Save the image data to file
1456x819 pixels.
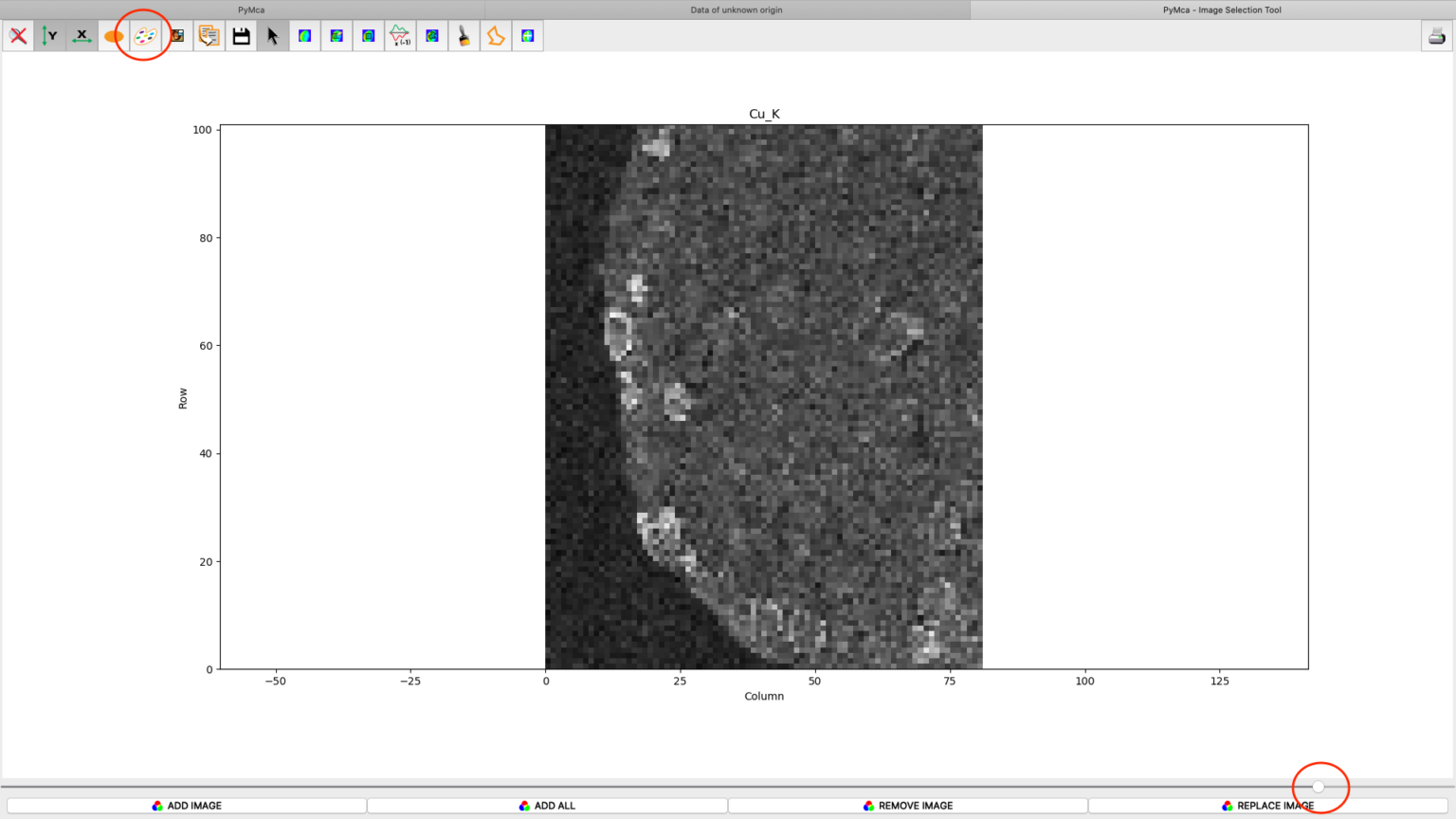(241, 35)
